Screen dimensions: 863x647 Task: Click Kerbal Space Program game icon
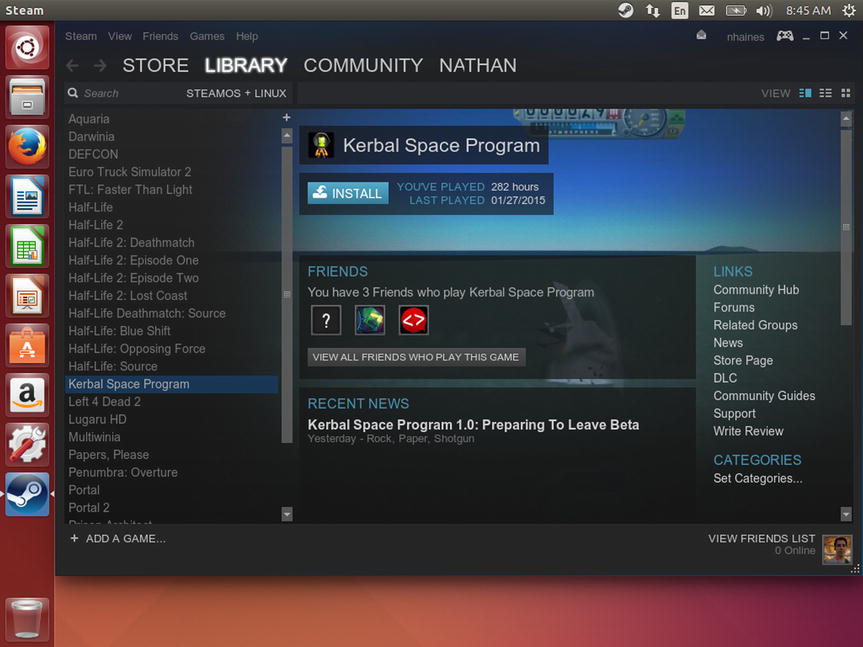(321, 145)
